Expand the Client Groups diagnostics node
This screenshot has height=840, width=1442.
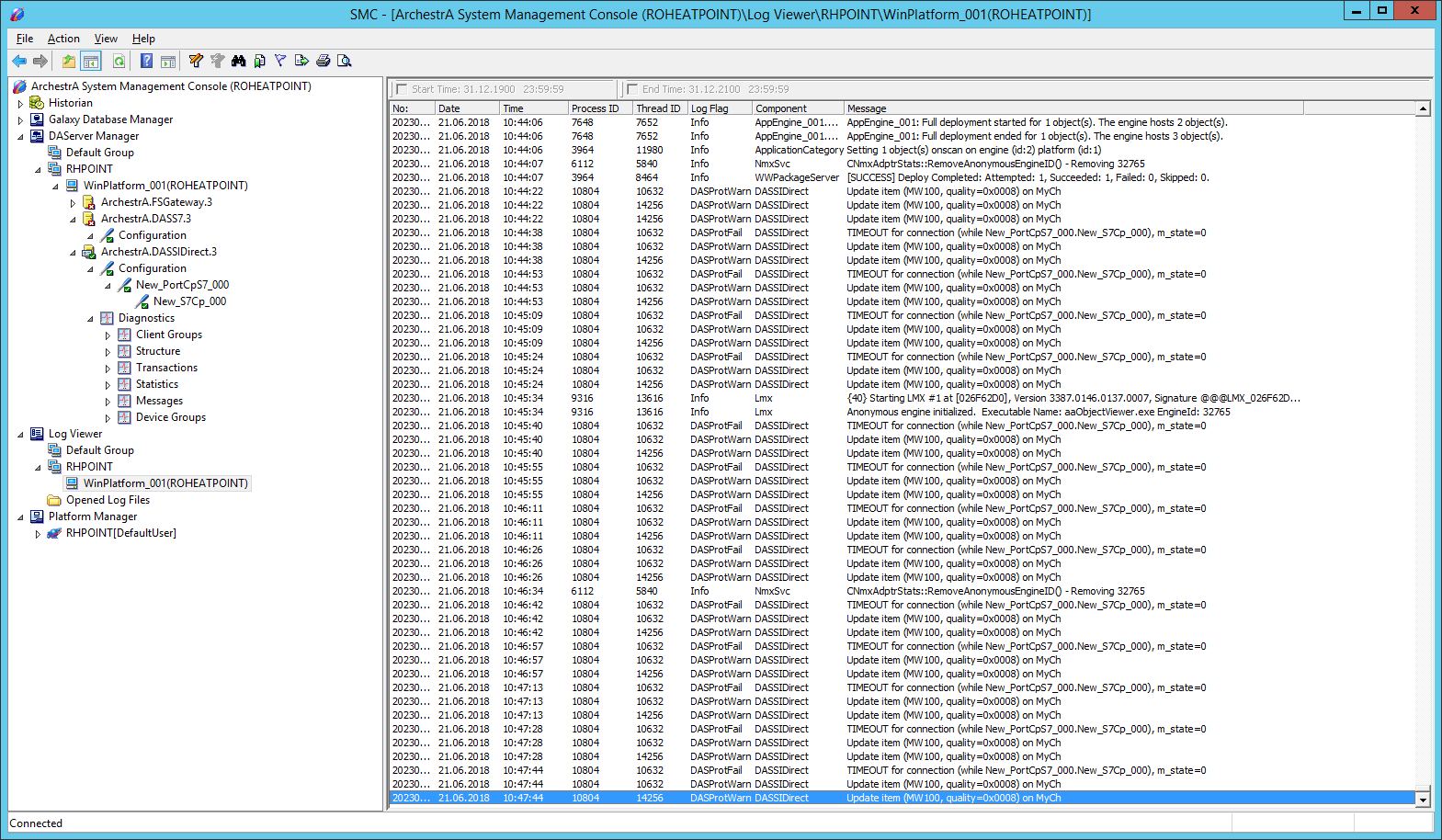tap(108, 335)
